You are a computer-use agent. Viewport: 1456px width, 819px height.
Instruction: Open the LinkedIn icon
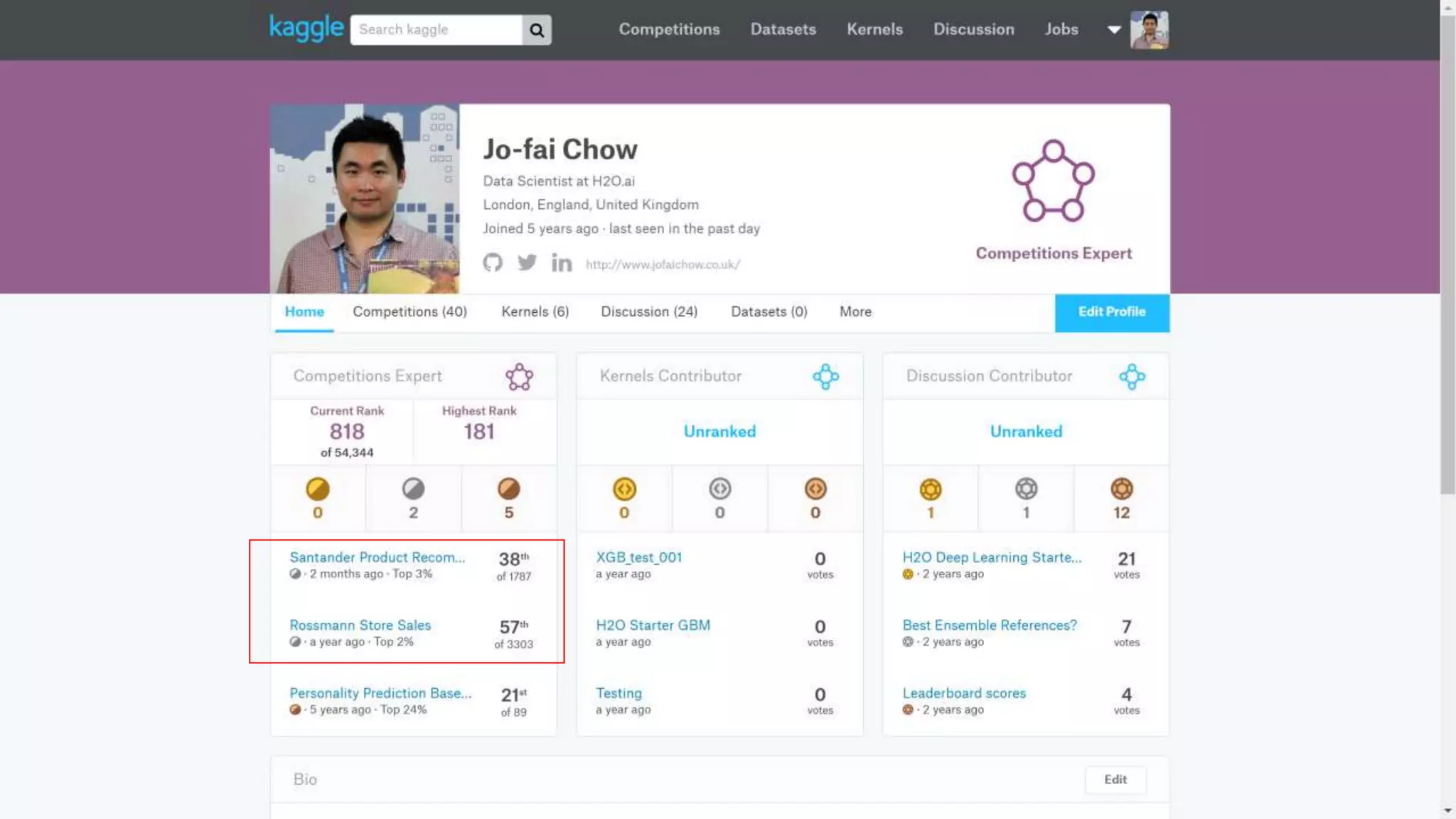pyautogui.click(x=562, y=264)
